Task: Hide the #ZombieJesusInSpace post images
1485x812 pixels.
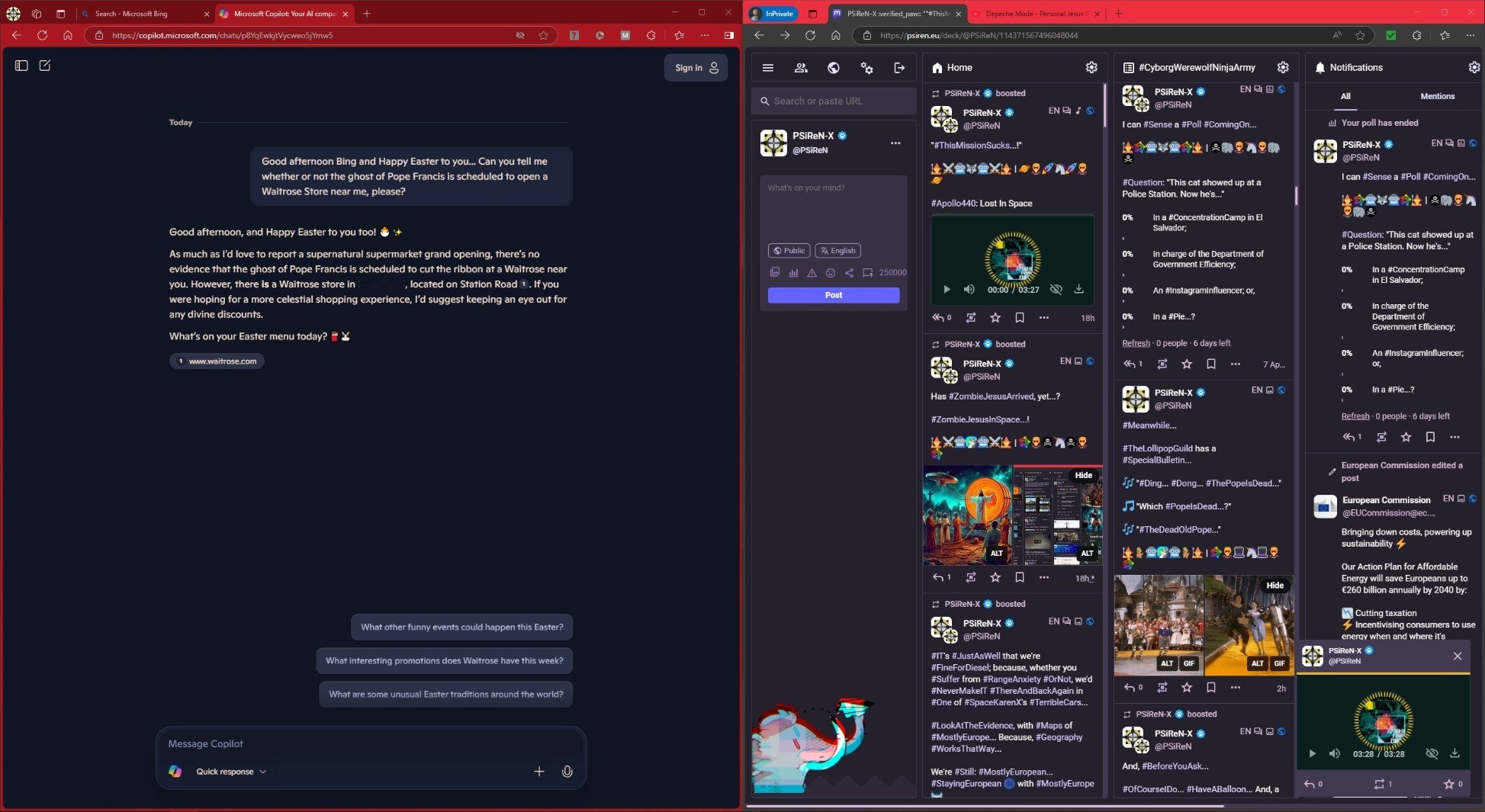Action: [x=1084, y=475]
